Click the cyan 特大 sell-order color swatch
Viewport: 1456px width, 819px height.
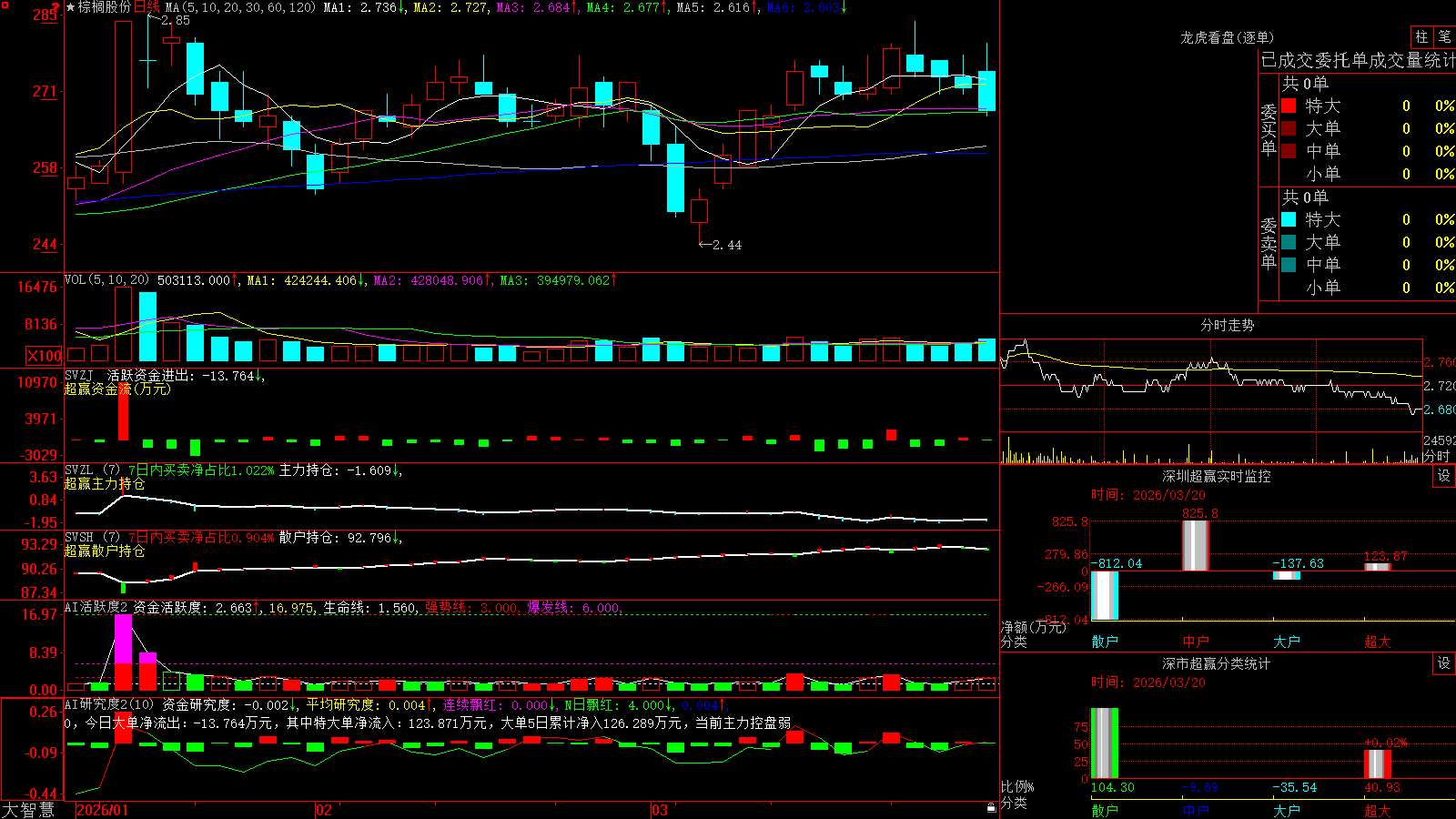tap(1289, 219)
